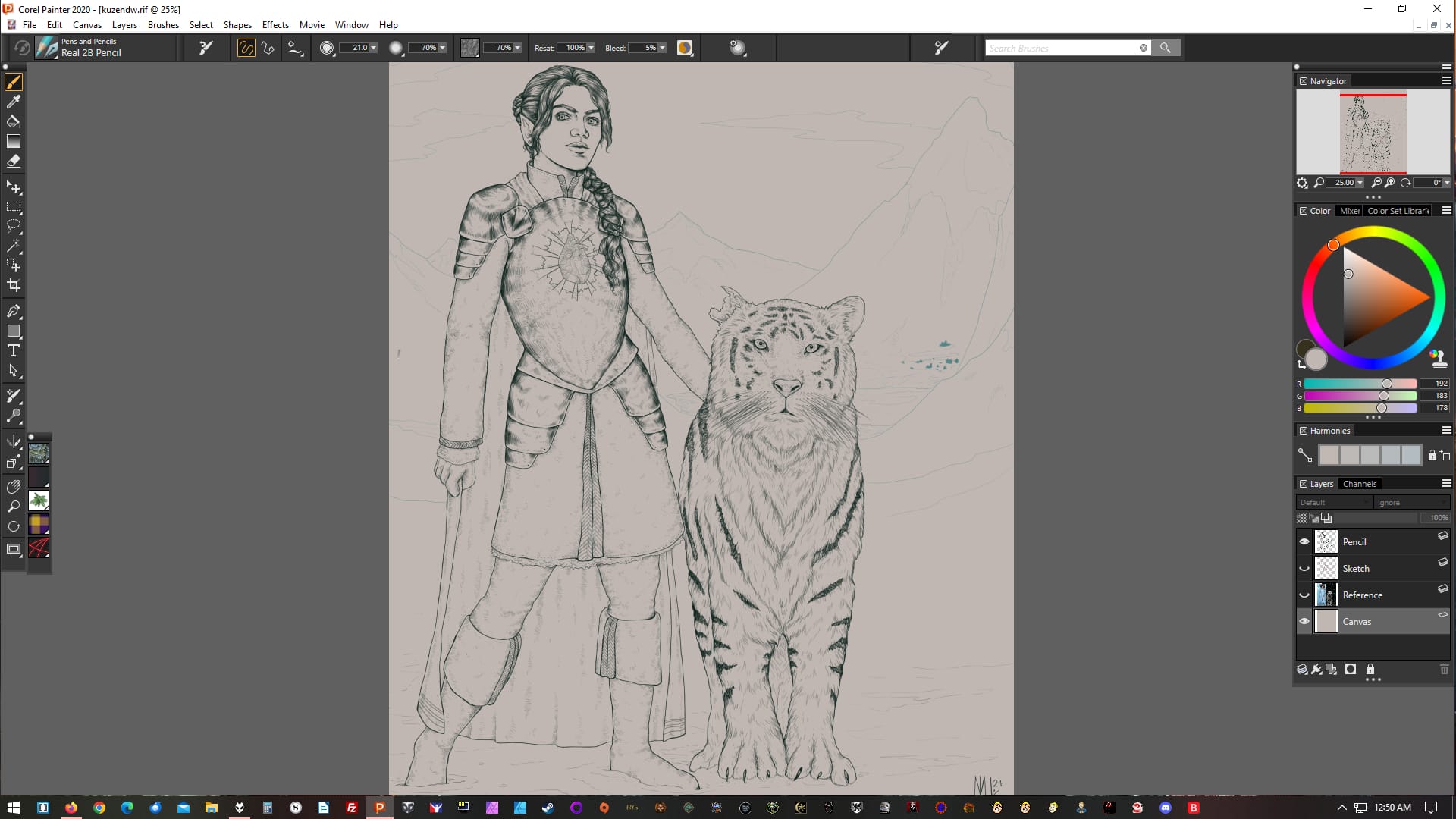
Task: Click the Search Brushes input field
Action: (1060, 48)
